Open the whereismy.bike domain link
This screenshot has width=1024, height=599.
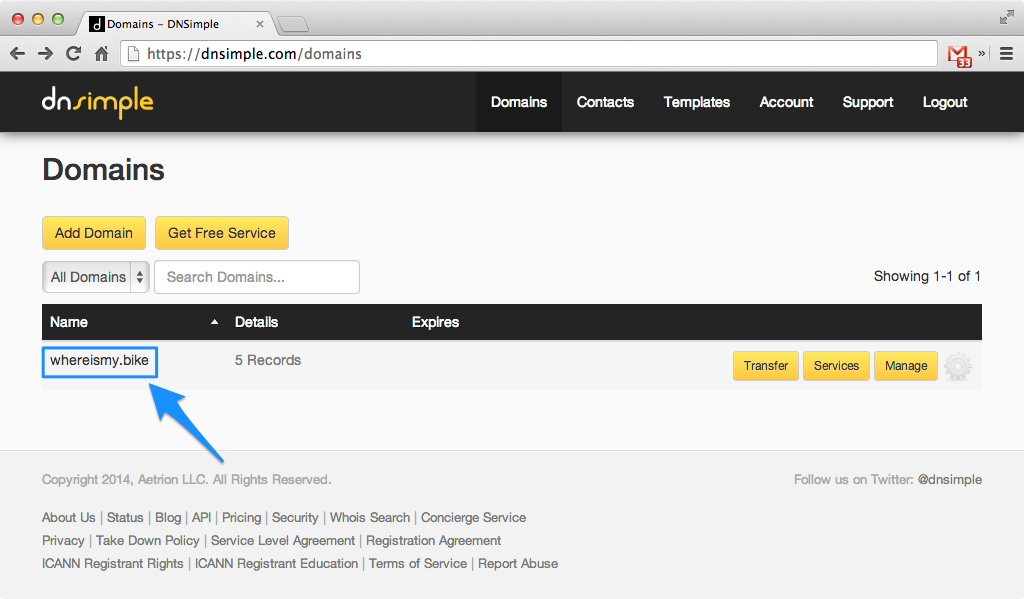pos(99,361)
